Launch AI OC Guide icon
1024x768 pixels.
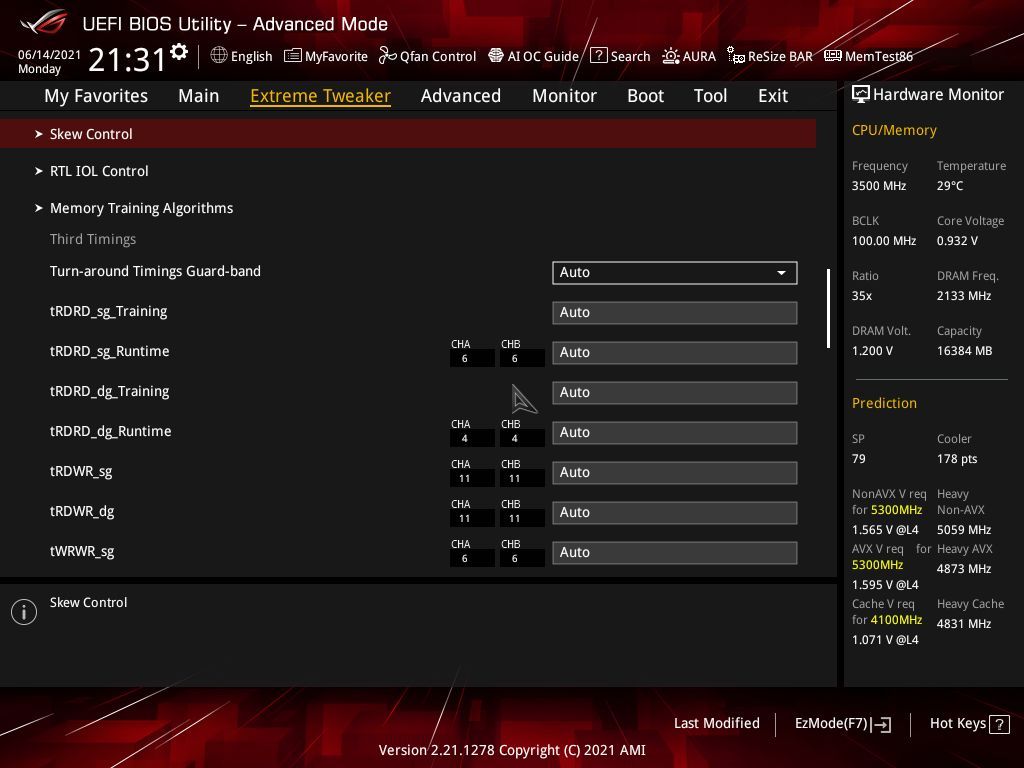point(496,56)
